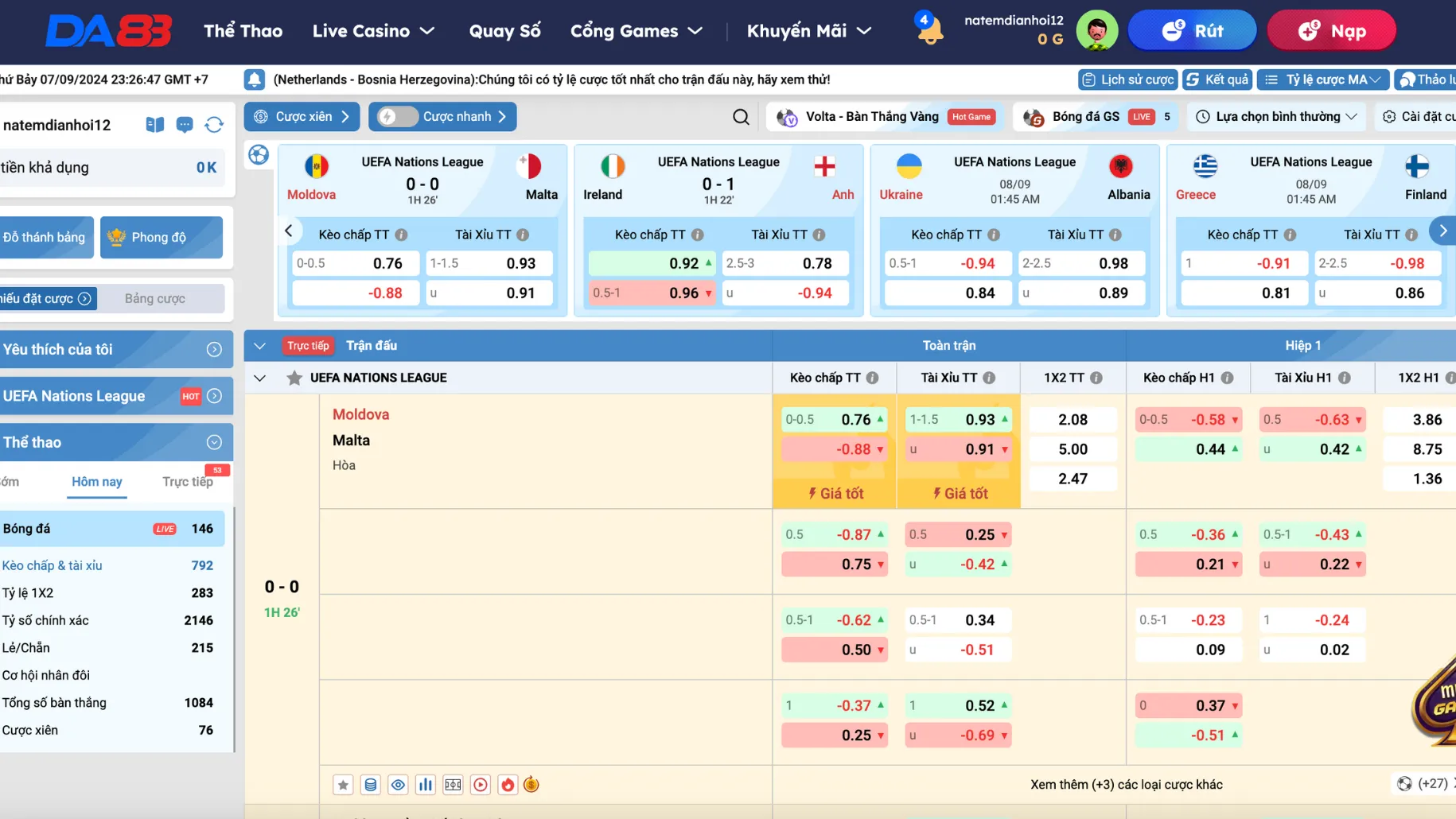Image resolution: width=1456 pixels, height=819 pixels.
Task: Click the DA88 logo
Action: 108,31
